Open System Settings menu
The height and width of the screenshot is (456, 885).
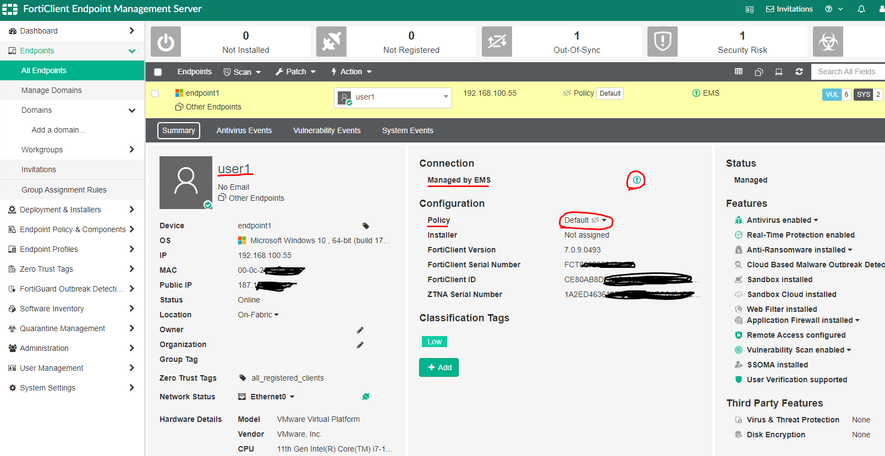click(x=72, y=388)
